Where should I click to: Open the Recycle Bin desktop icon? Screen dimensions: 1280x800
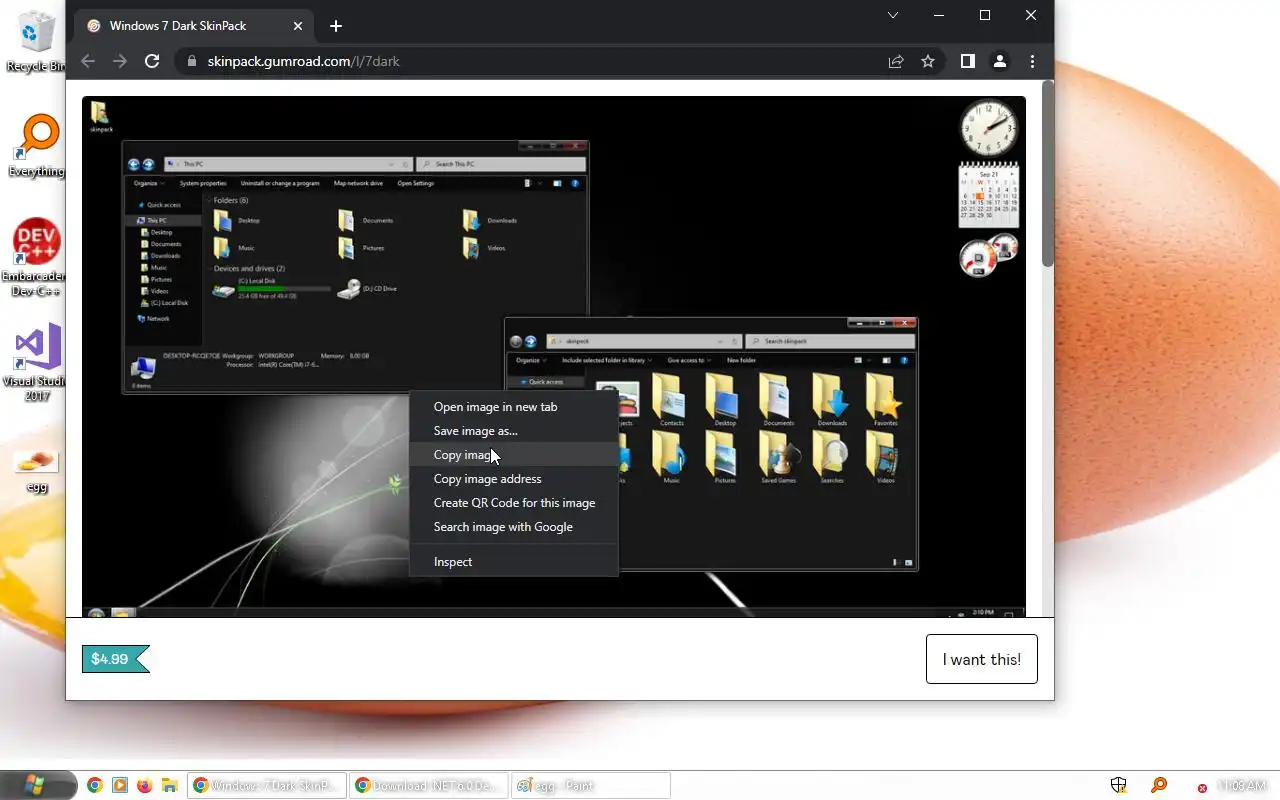click(x=36, y=41)
